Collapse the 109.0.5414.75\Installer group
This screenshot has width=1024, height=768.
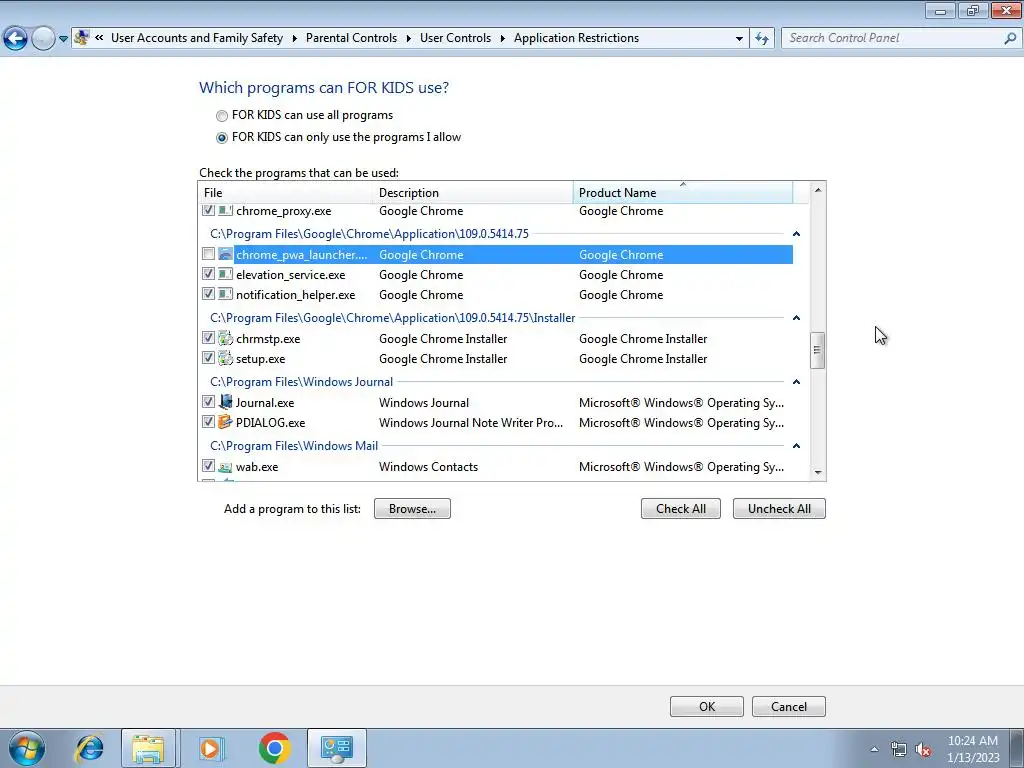coord(796,318)
